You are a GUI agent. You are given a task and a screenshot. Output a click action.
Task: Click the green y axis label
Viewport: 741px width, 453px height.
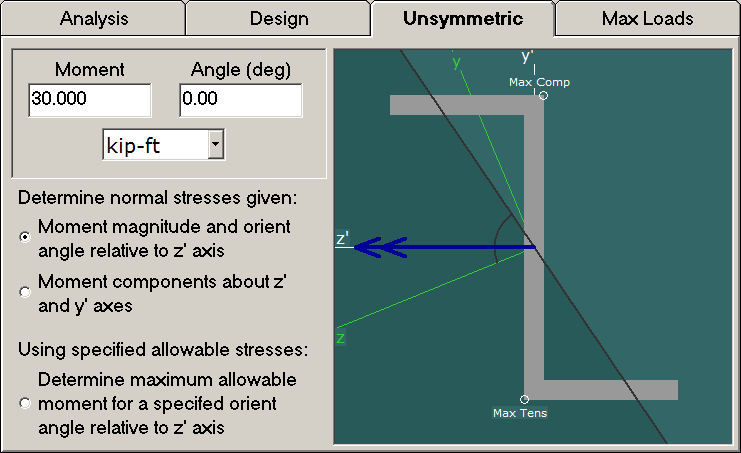coord(456,63)
